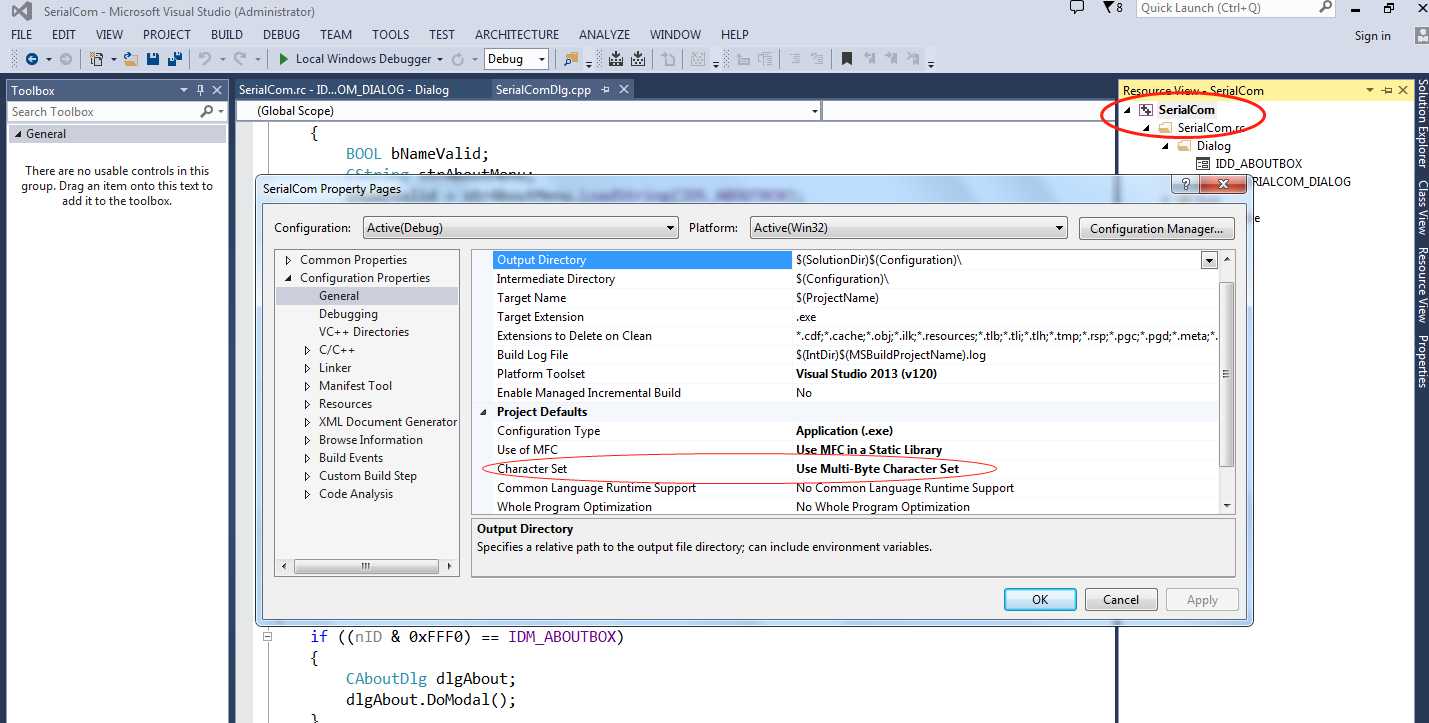
Task: Select the VC++ Directories property page
Action: click(364, 332)
